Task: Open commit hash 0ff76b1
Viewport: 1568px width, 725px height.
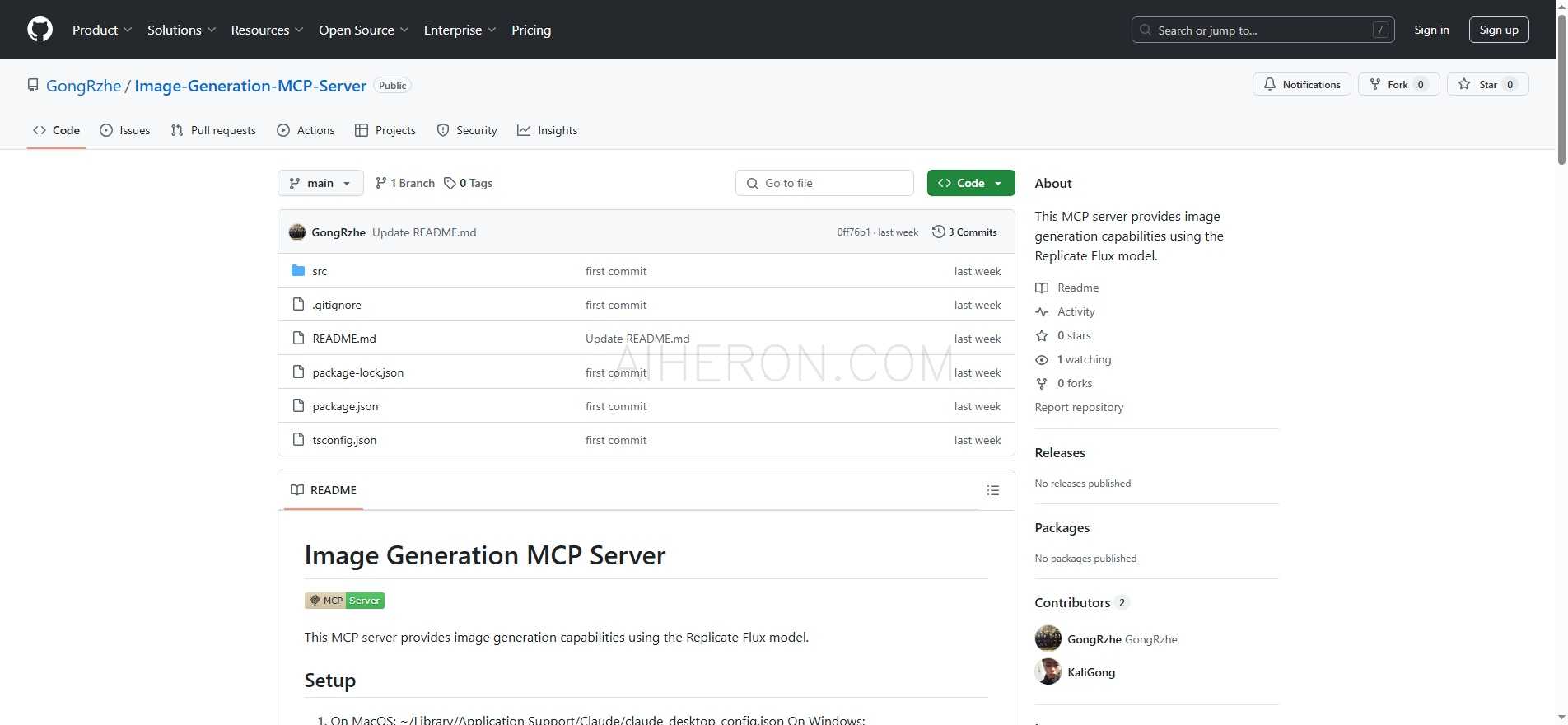Action: [x=853, y=232]
